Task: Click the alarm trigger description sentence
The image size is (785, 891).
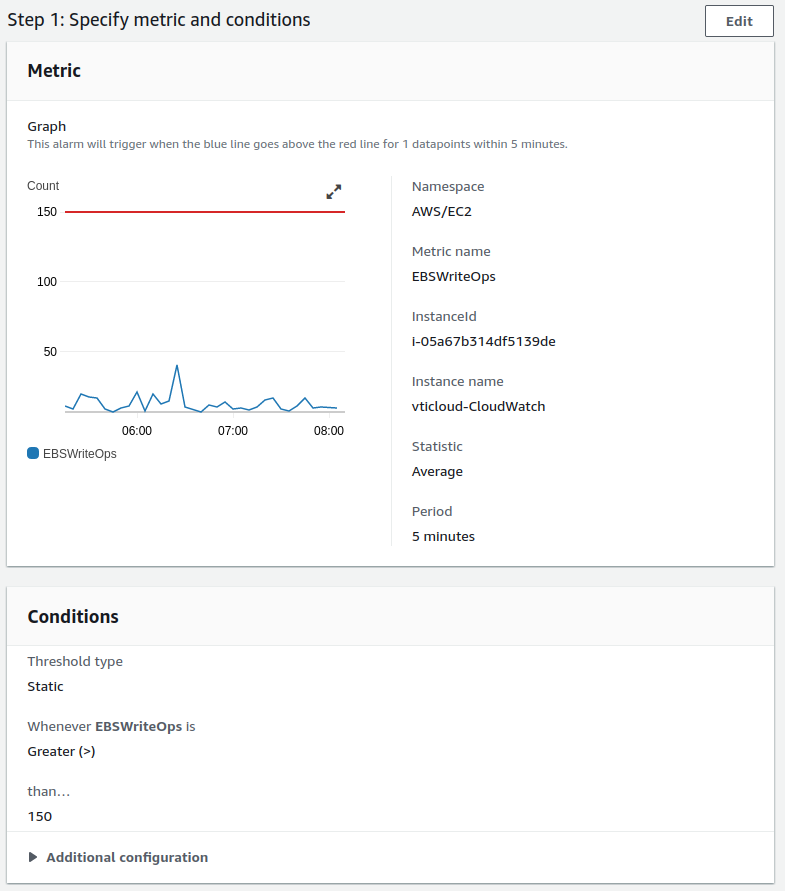Action: click(x=297, y=144)
